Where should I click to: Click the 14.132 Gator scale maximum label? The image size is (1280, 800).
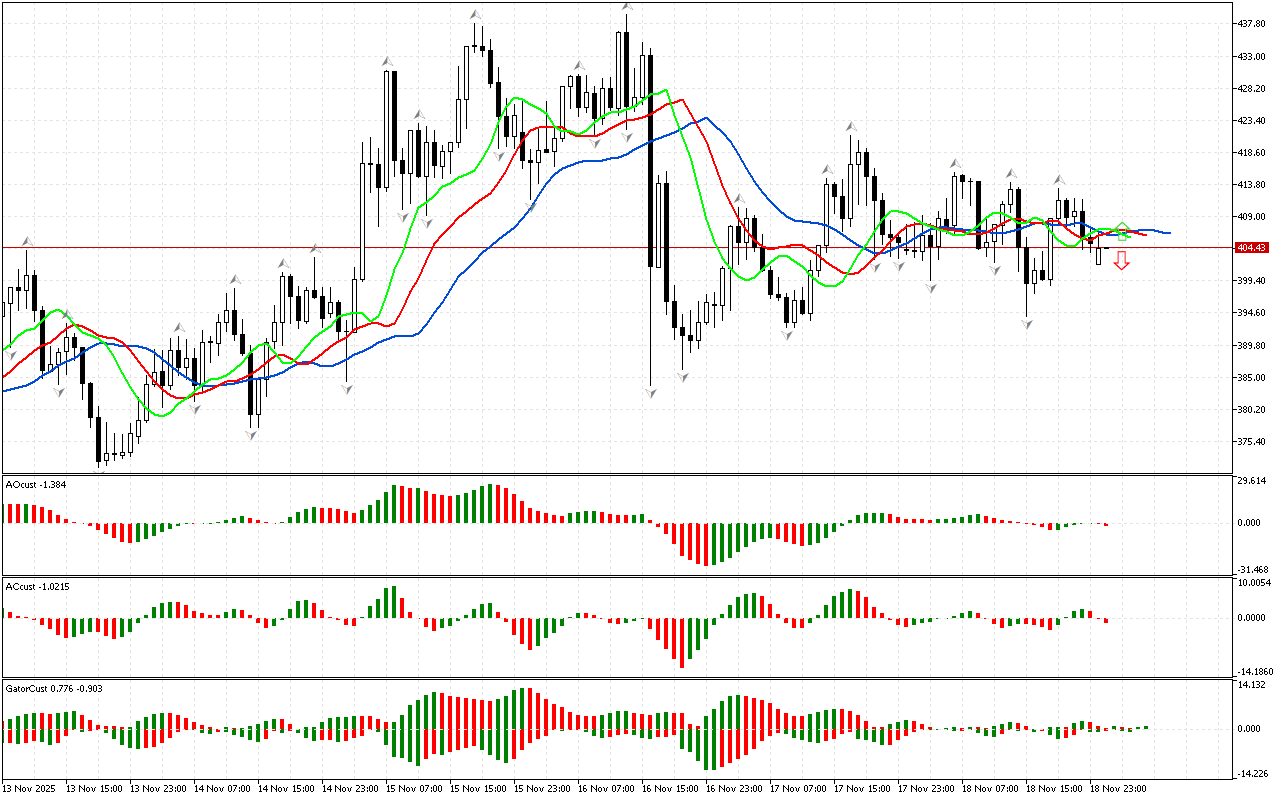[1252, 685]
